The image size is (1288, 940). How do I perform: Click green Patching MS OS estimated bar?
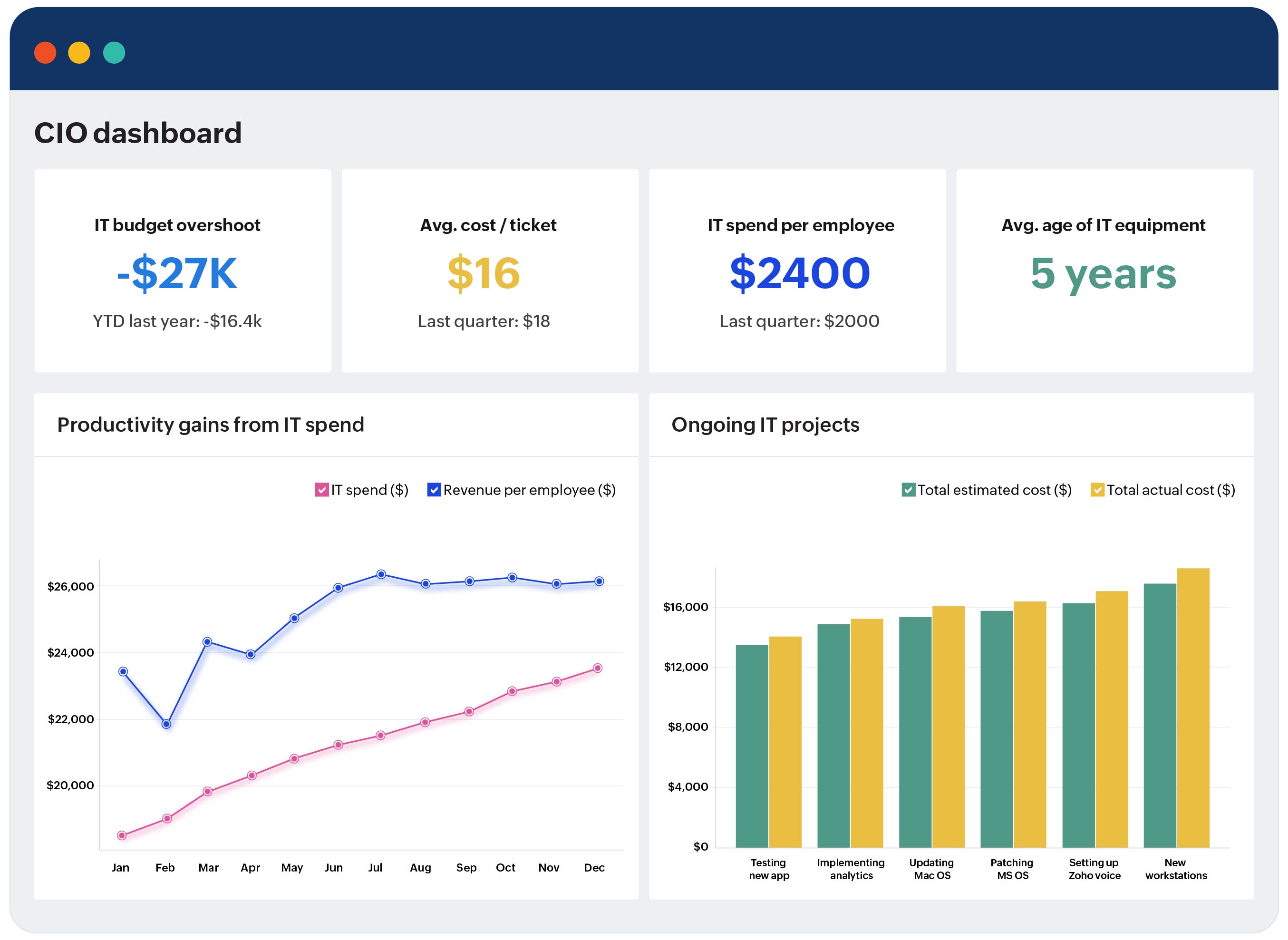click(x=996, y=728)
